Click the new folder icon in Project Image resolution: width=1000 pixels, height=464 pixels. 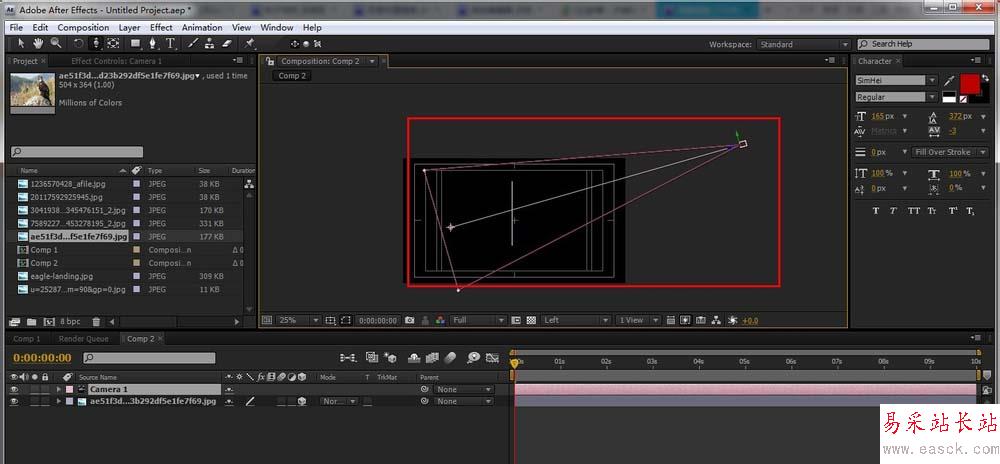click(31, 322)
